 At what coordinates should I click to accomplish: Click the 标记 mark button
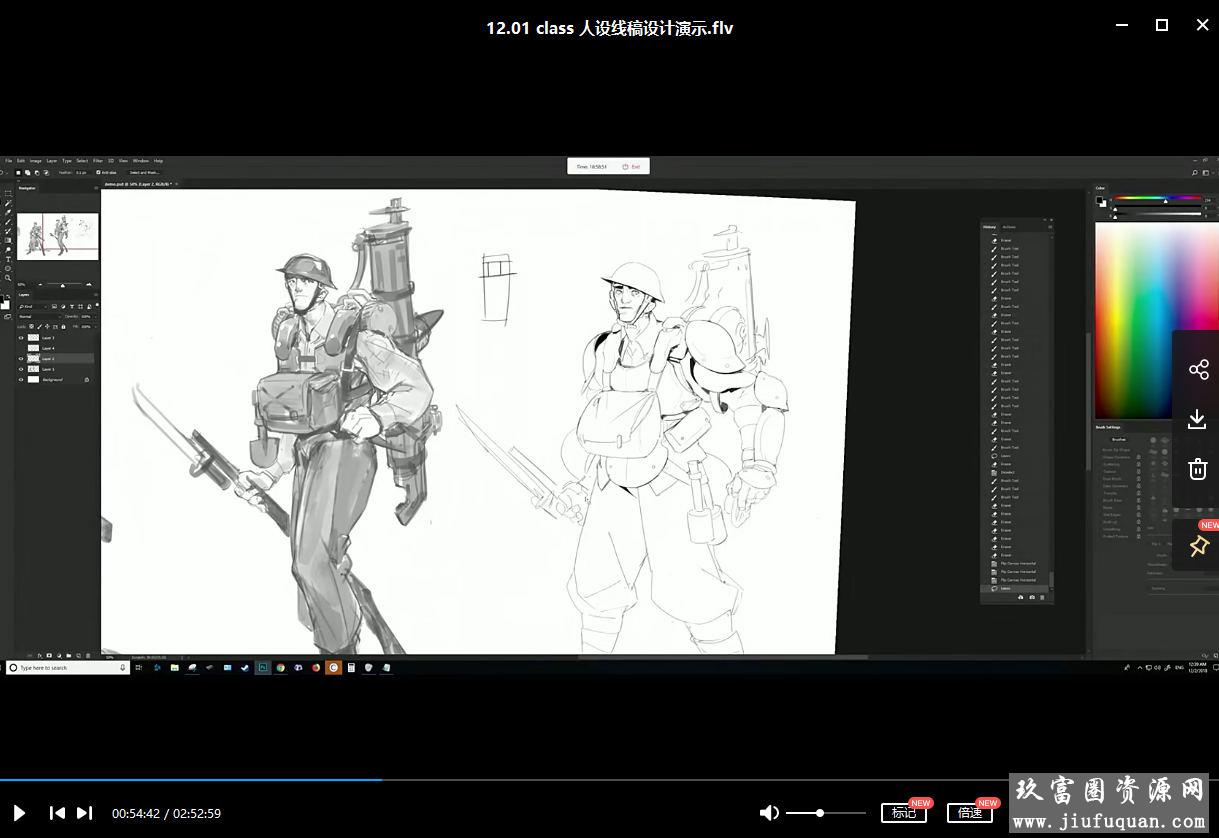(x=903, y=813)
